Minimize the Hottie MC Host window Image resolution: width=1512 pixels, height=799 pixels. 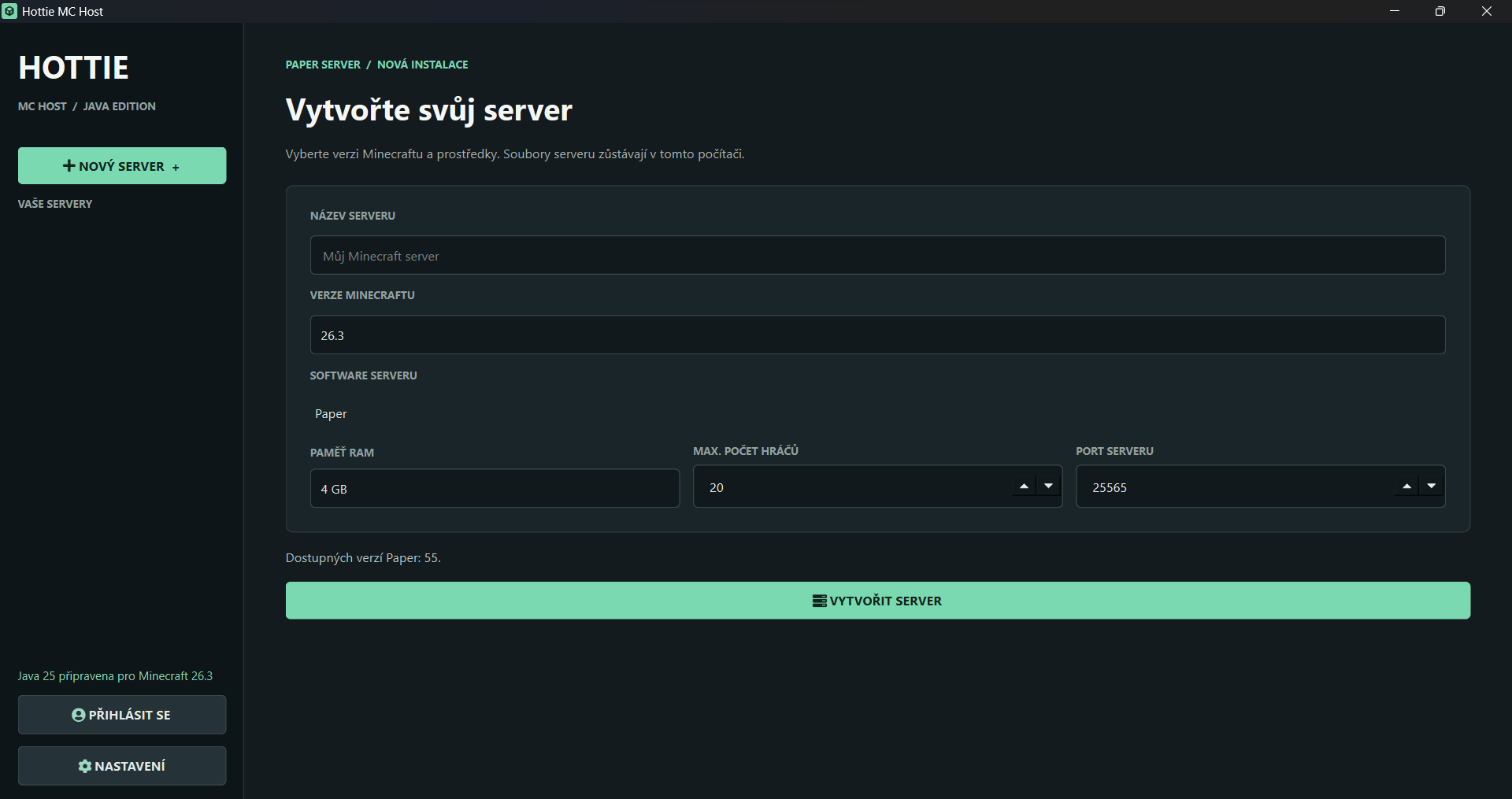coord(1395,11)
